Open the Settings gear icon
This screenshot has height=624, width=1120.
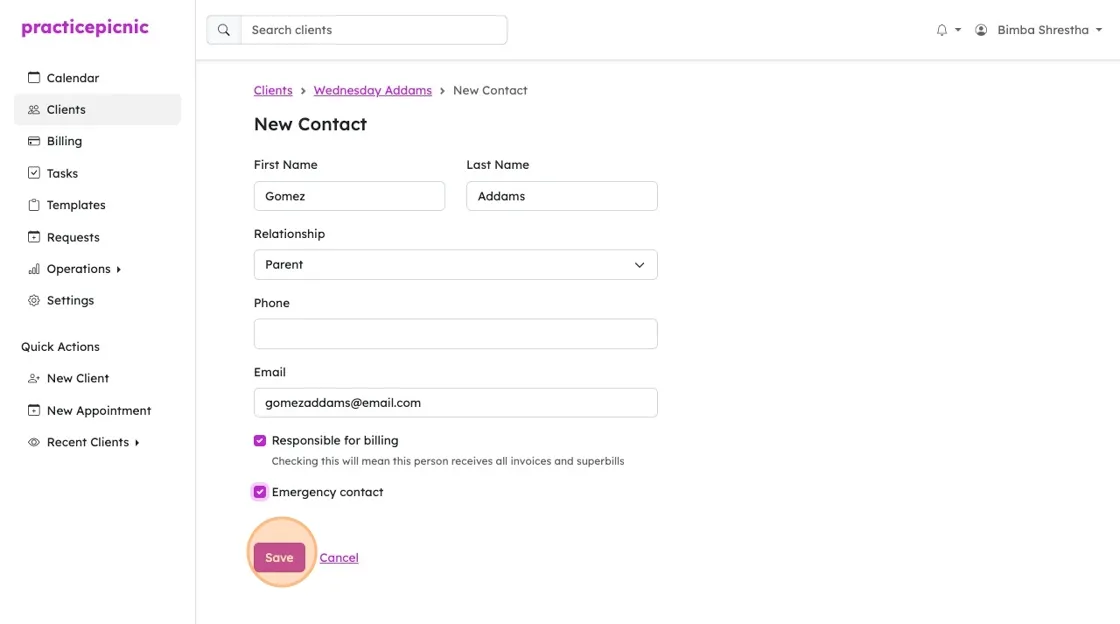[x=34, y=301]
